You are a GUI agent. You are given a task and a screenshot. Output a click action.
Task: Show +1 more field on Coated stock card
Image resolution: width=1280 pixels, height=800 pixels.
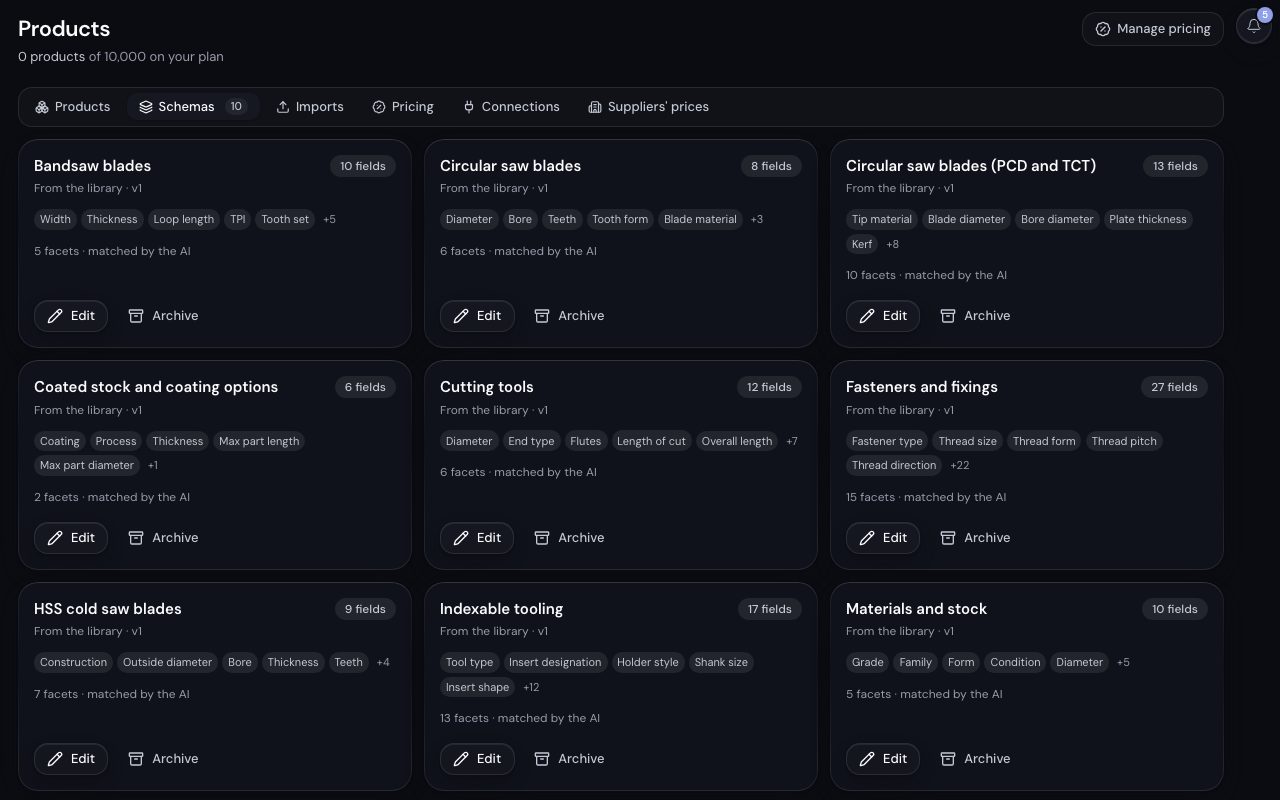153,465
